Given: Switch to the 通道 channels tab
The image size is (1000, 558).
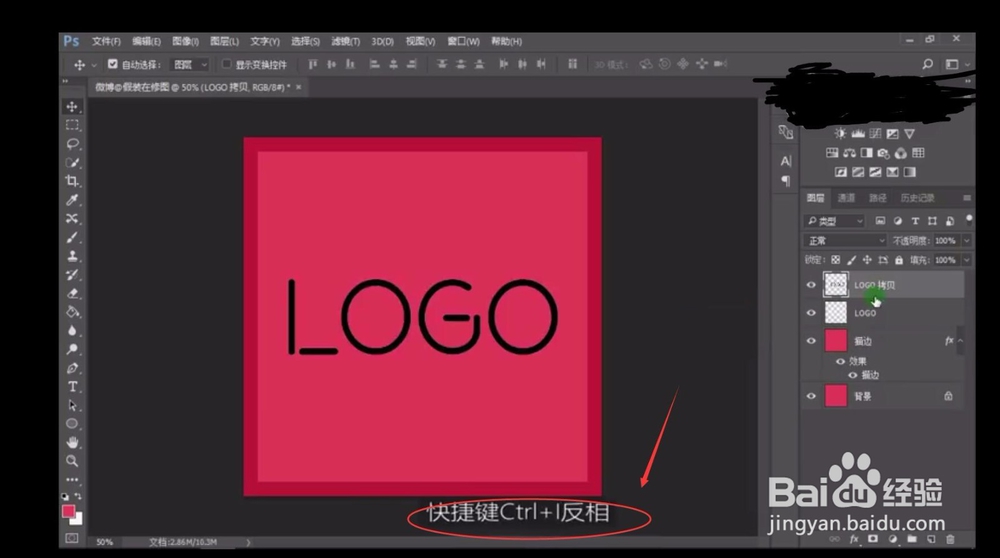Looking at the screenshot, I should pos(846,198).
